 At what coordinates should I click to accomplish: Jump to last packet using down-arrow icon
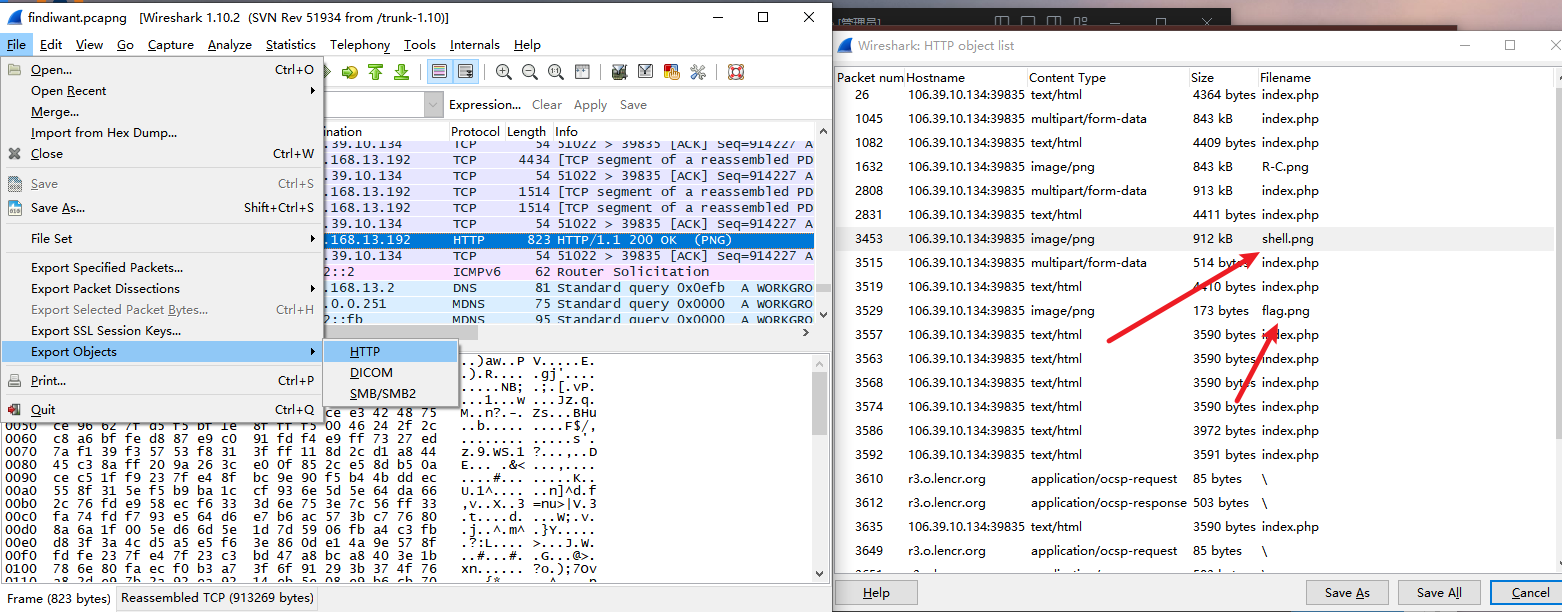pyautogui.click(x=401, y=72)
